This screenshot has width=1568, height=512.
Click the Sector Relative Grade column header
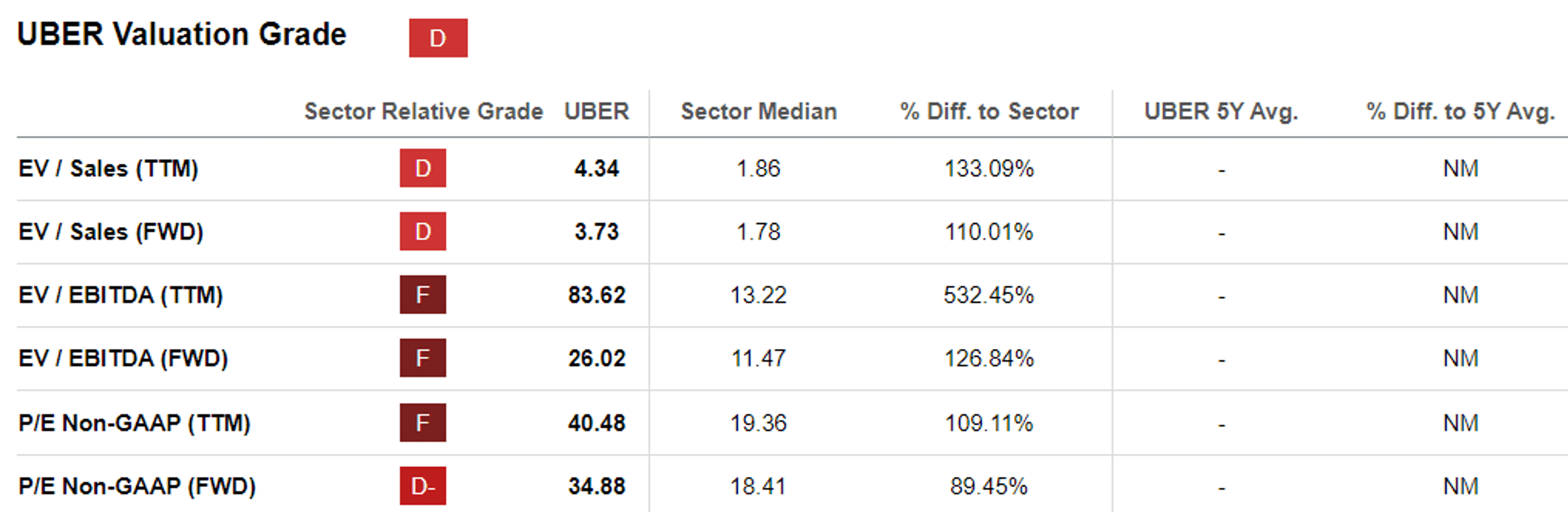click(x=423, y=111)
